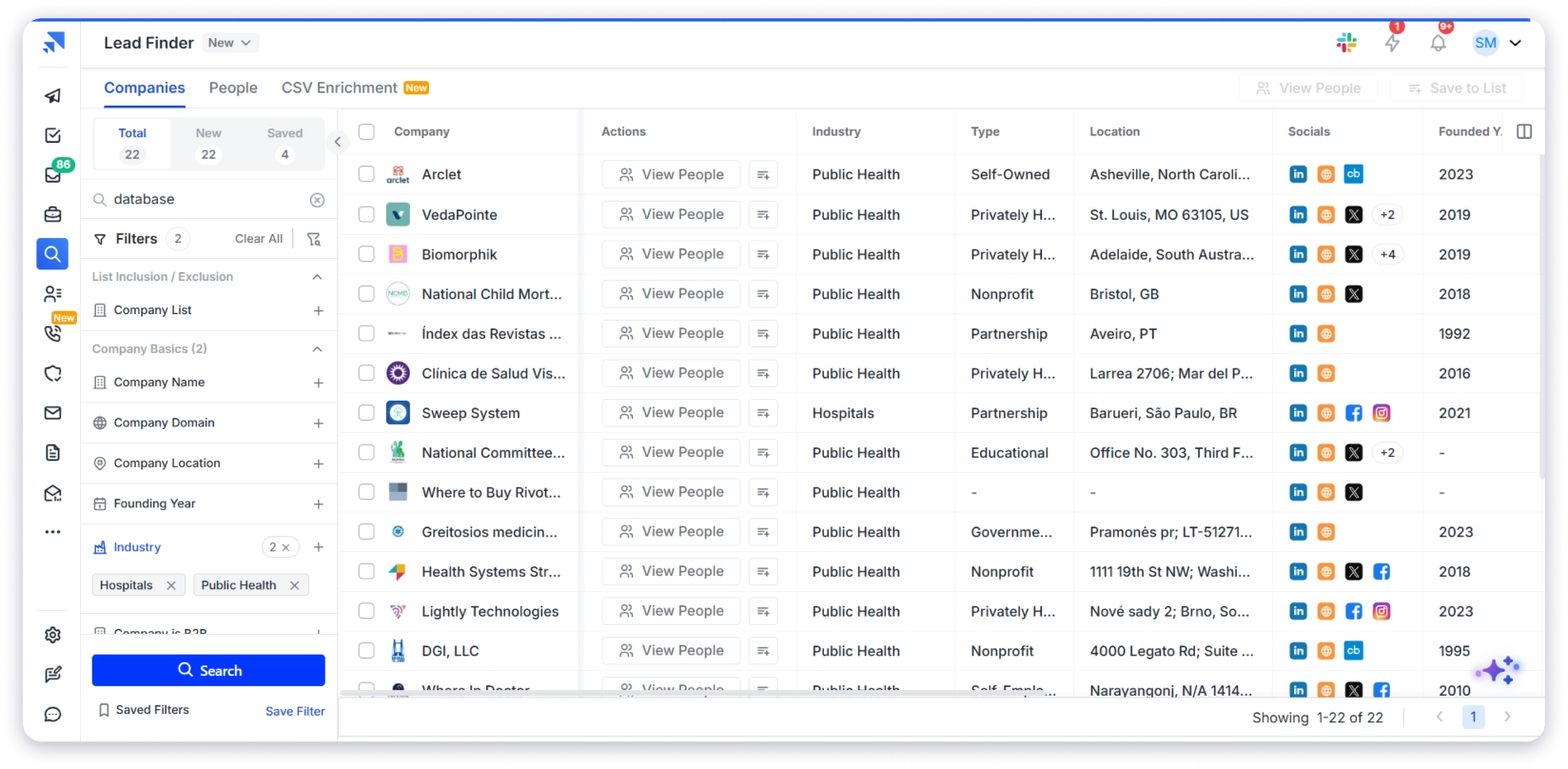Expand the Company Domain filter

(x=319, y=424)
